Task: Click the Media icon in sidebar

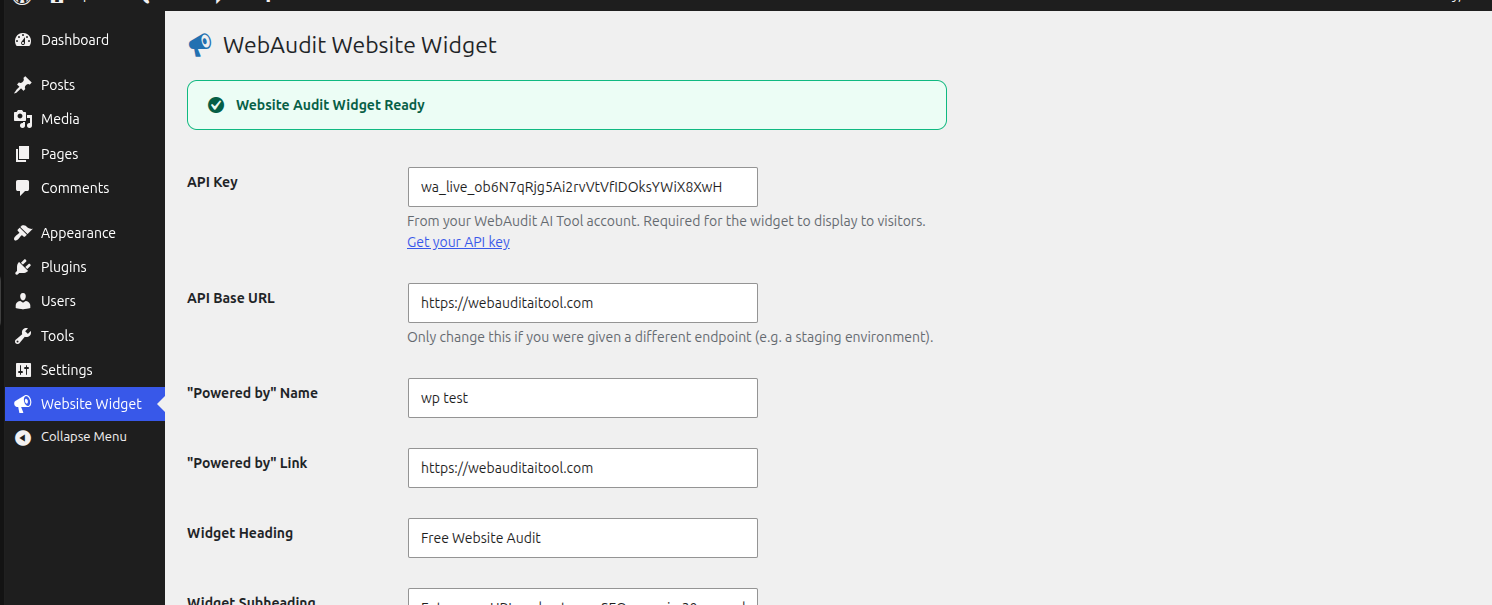Action: 23,119
